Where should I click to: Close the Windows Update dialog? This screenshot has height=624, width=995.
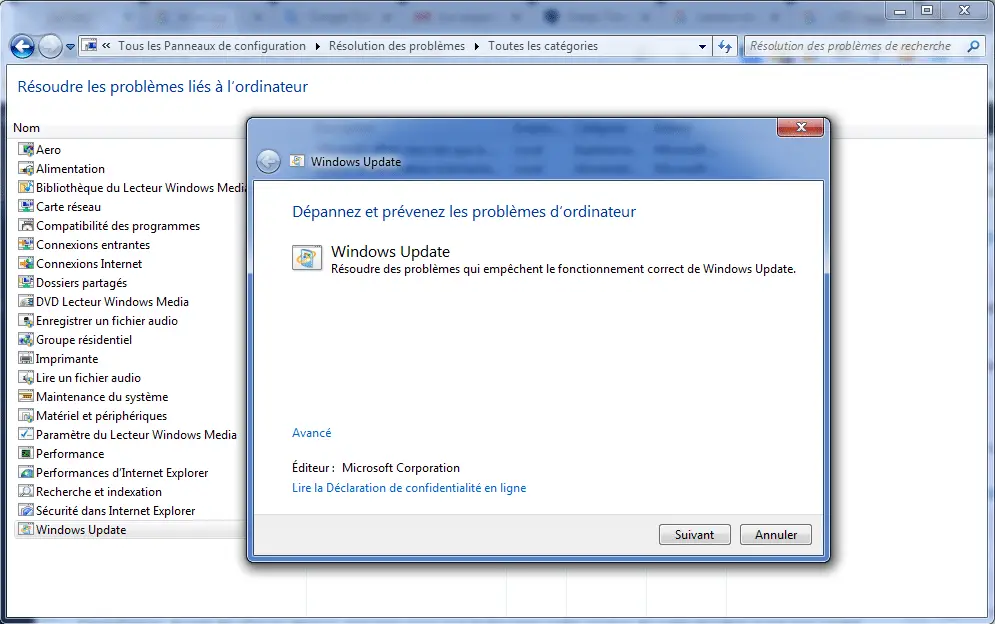pos(801,127)
